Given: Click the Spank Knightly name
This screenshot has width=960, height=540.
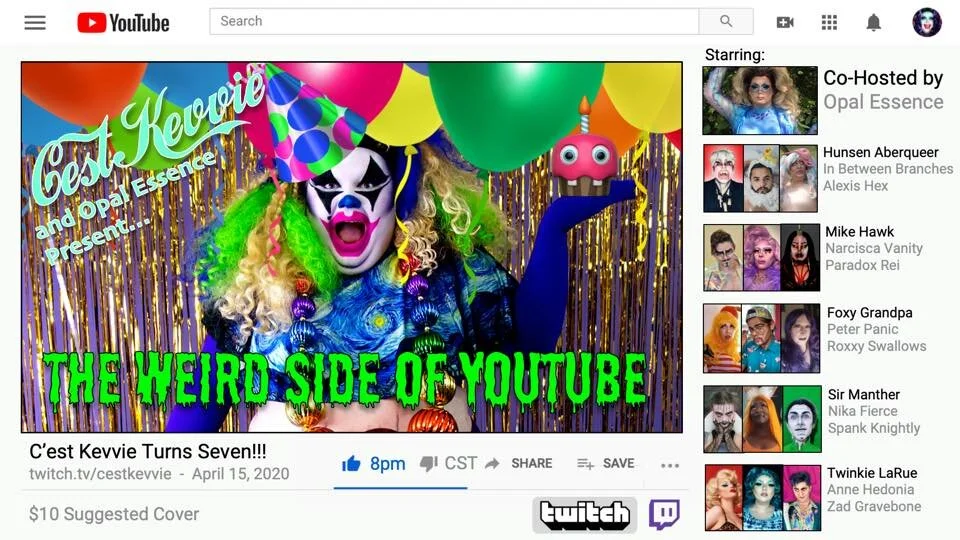Looking at the screenshot, I should 874,428.
